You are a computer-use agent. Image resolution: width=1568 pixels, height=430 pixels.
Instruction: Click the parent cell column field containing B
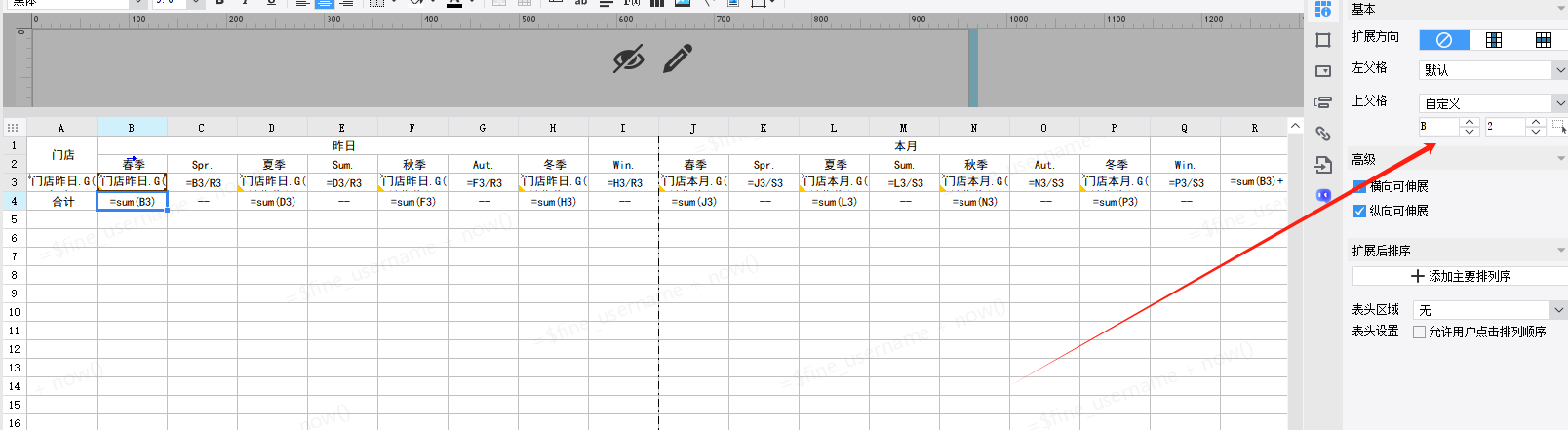coord(1439,127)
